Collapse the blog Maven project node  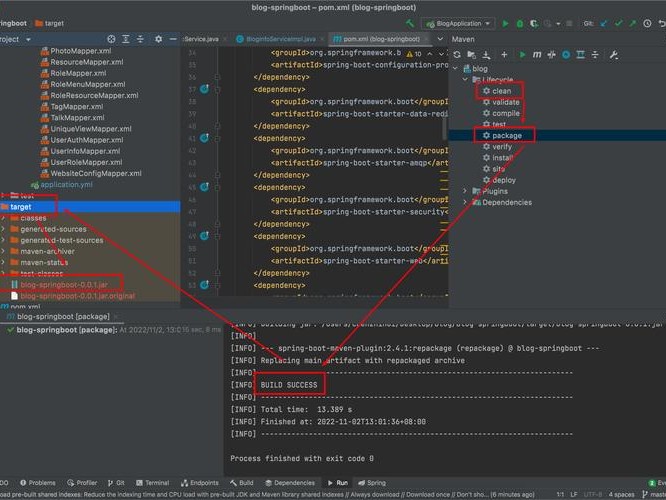455,68
